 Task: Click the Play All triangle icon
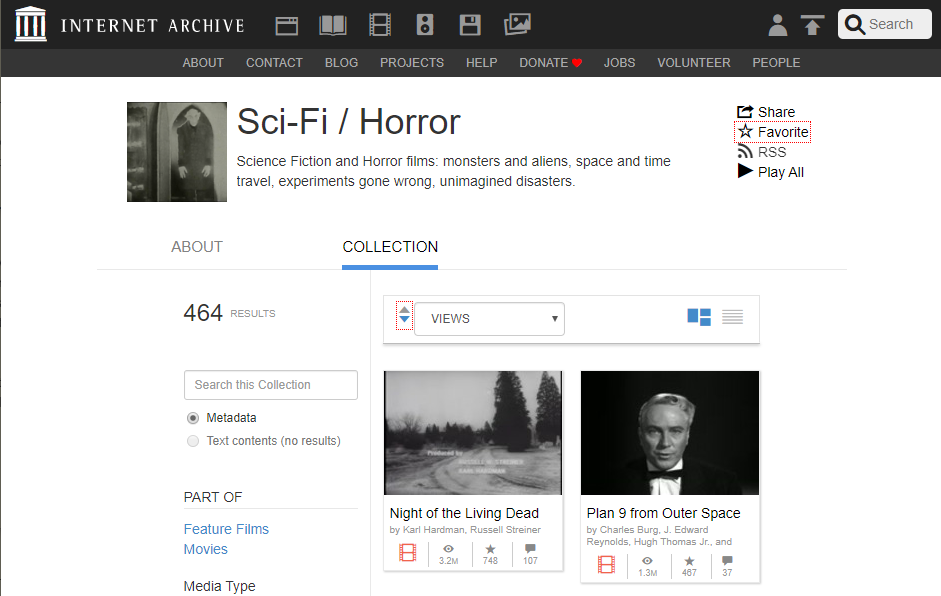click(745, 171)
